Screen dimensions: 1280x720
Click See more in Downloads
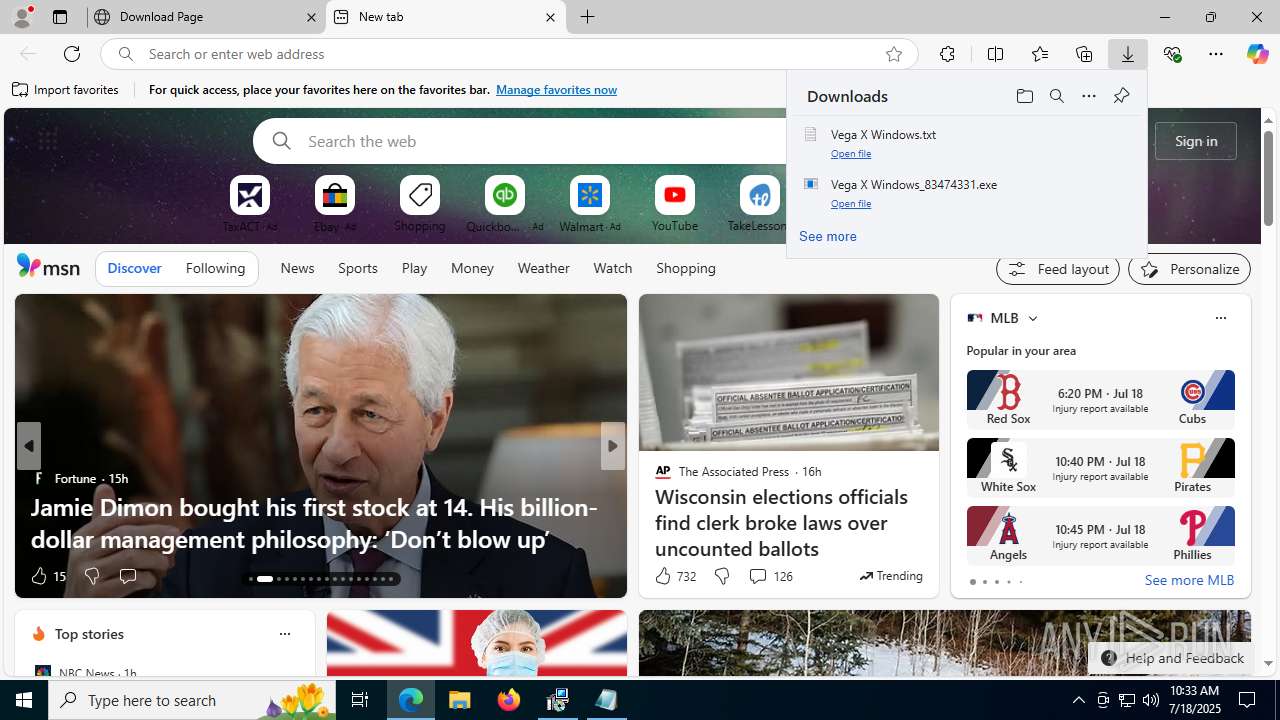(x=827, y=236)
